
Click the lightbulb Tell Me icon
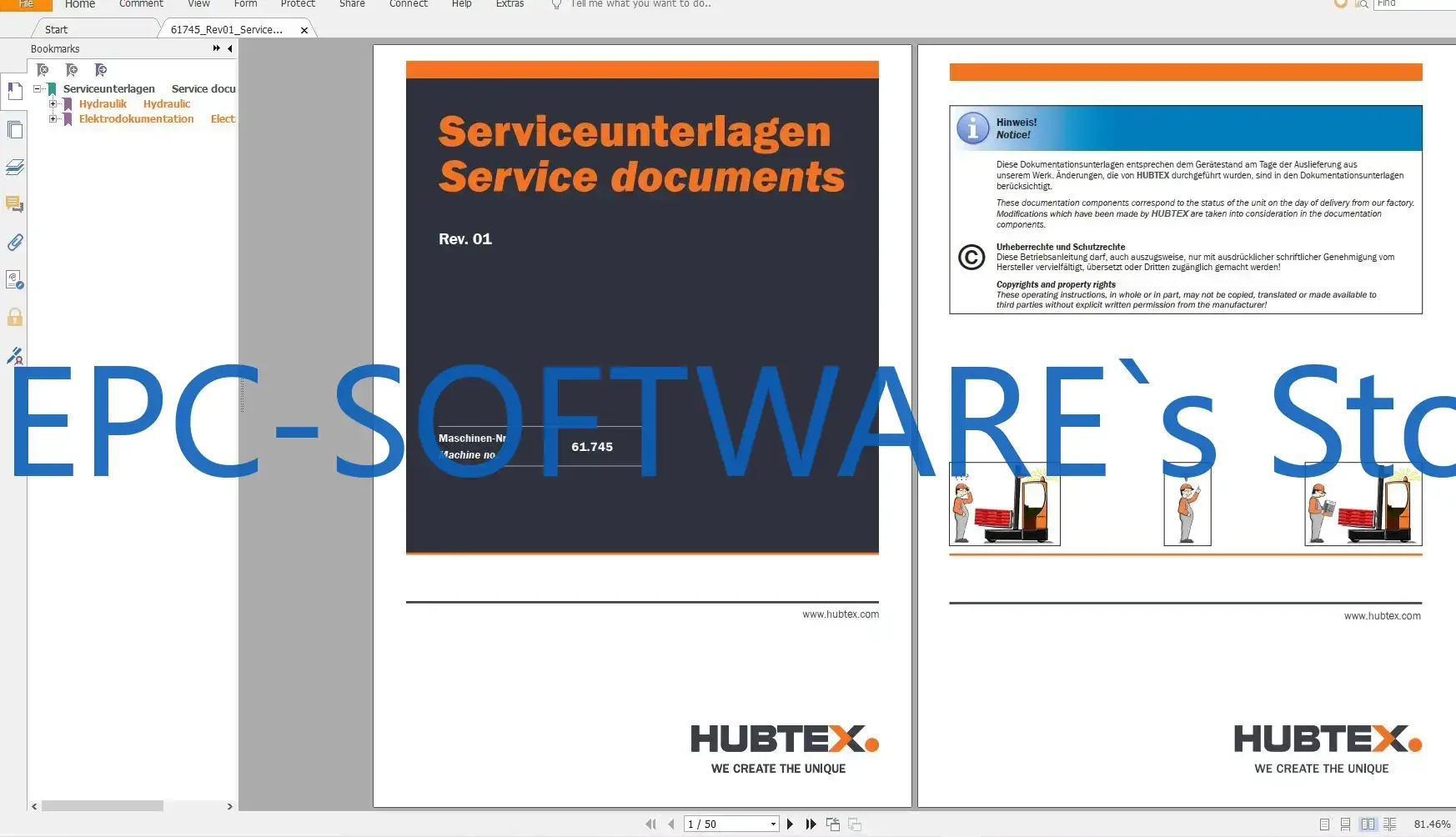[x=557, y=4]
